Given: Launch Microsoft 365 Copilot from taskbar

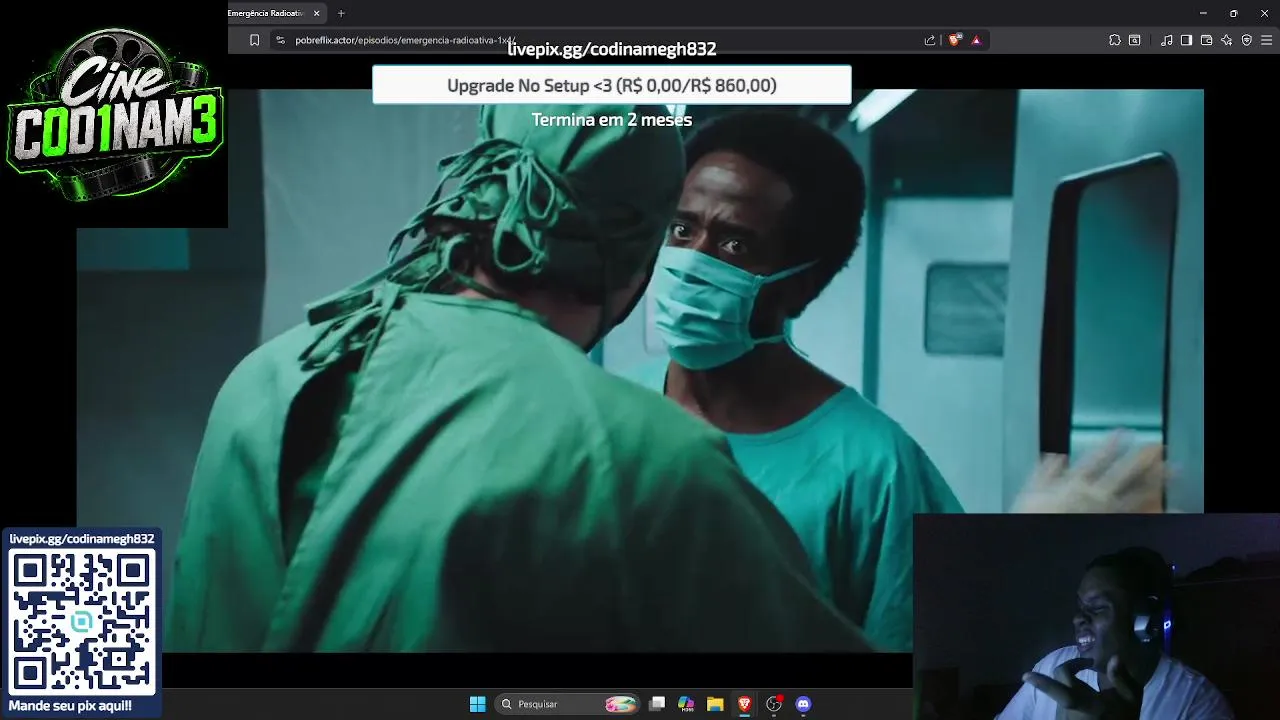Looking at the screenshot, I should coord(686,704).
